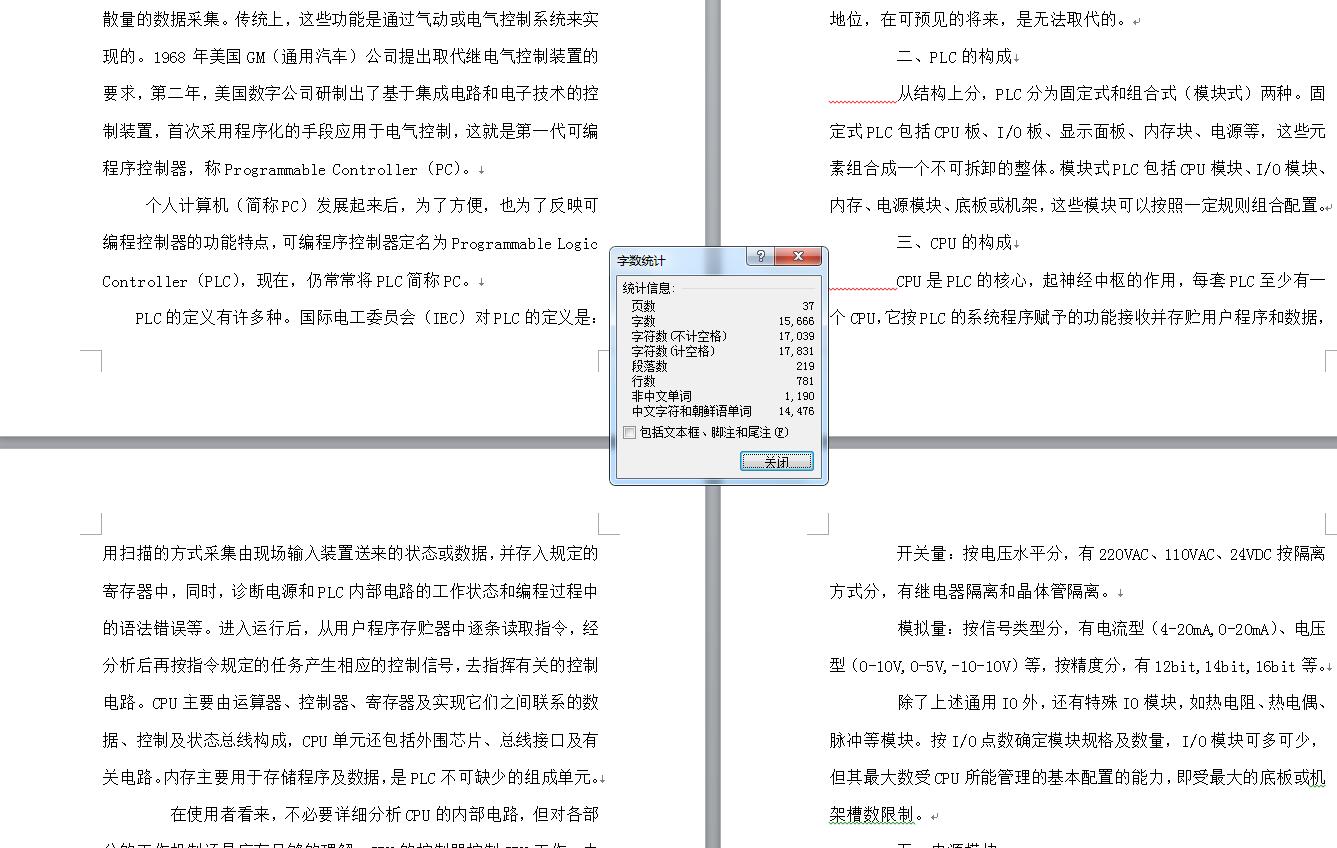
Task: Click the 字符数(计空格) 17,831 row
Action: (722, 351)
